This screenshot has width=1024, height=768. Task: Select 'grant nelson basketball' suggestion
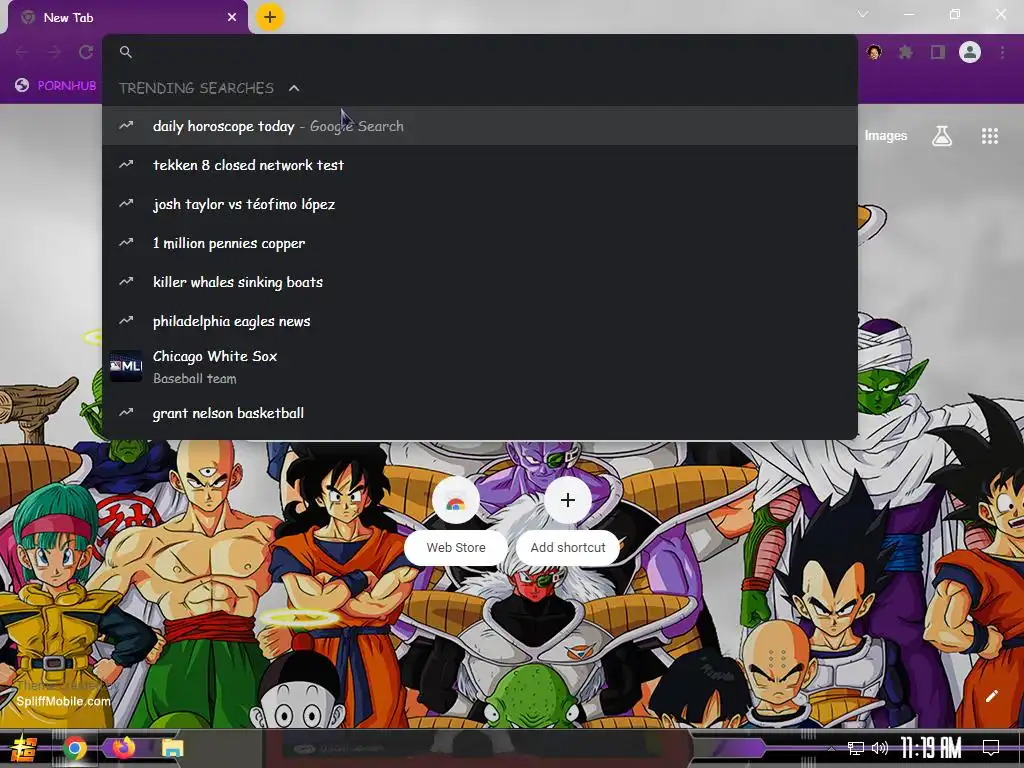(479, 413)
